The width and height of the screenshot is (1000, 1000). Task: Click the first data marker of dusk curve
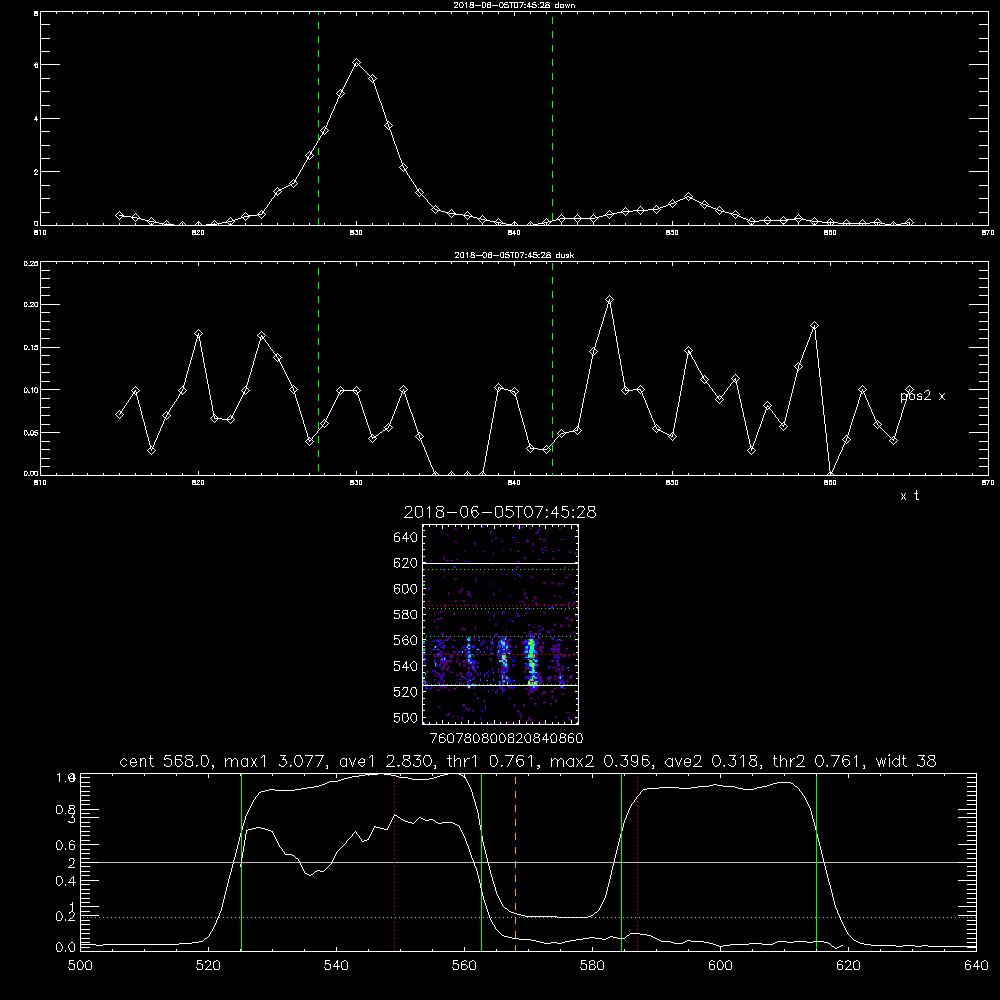tap(119, 415)
